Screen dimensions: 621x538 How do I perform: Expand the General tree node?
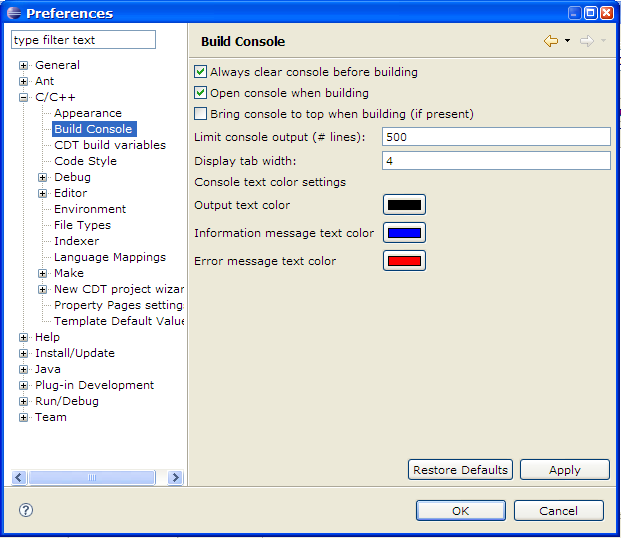point(24,65)
